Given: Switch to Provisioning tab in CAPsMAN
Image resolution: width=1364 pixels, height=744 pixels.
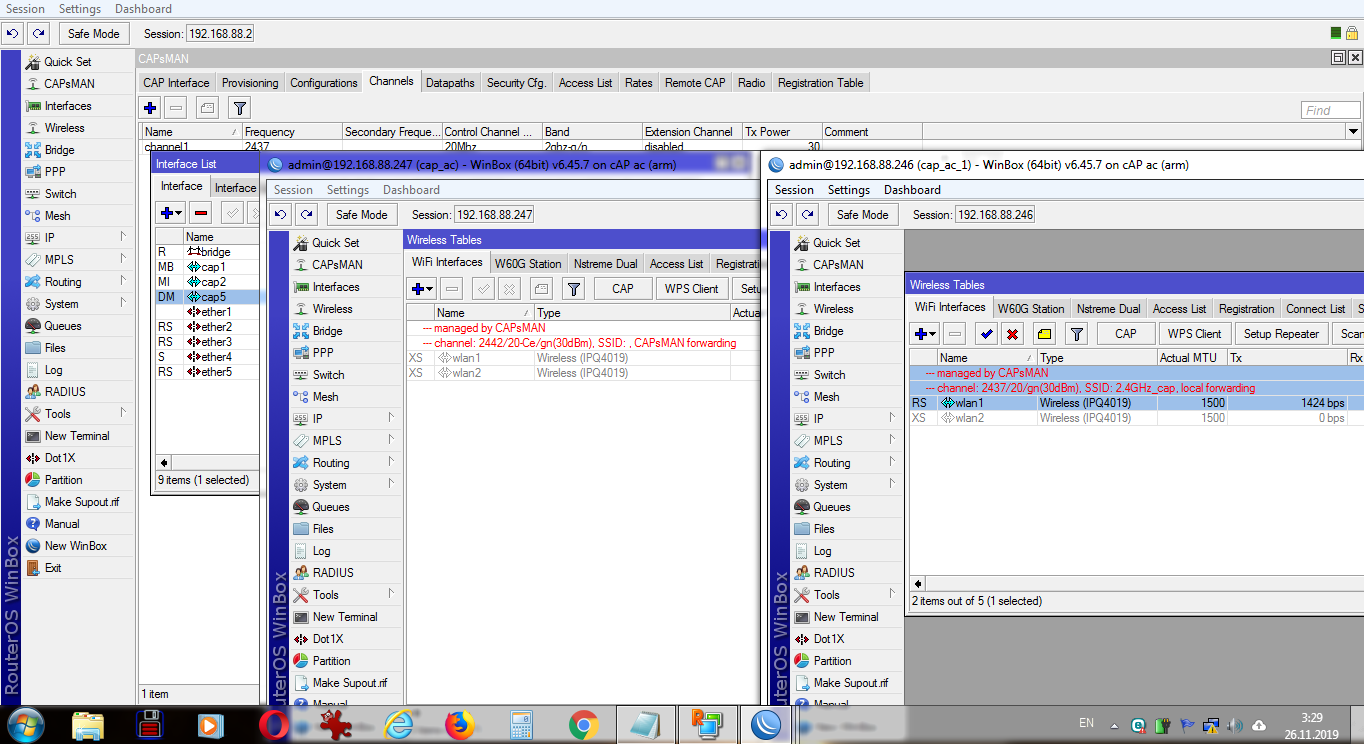Looking at the screenshot, I should [250, 83].
